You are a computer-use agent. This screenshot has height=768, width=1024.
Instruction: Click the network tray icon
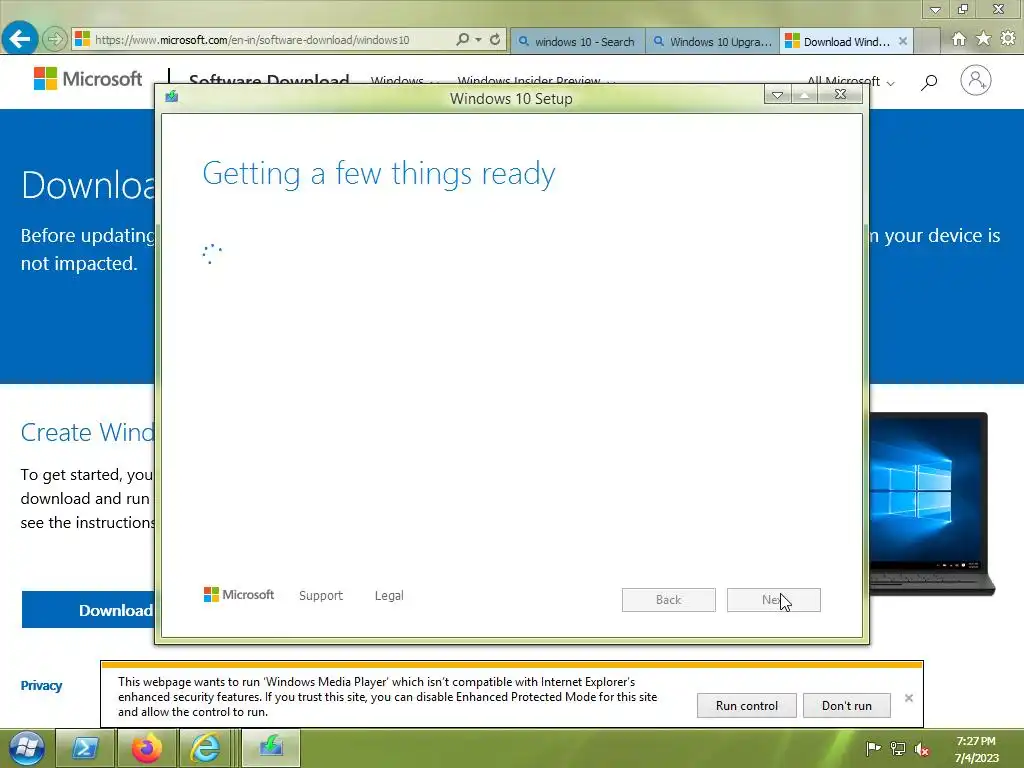pyautogui.click(x=898, y=748)
